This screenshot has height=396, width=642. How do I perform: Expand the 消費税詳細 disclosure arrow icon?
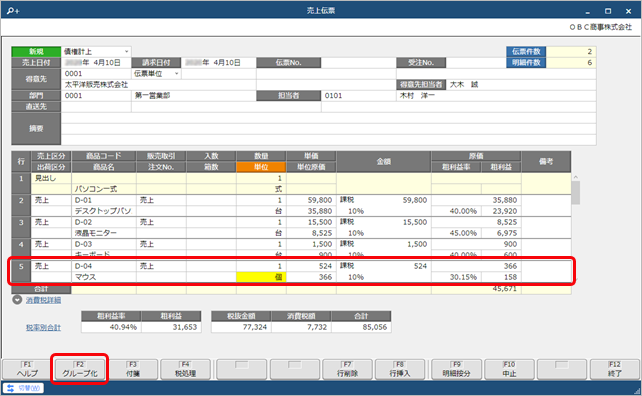(x=17, y=300)
